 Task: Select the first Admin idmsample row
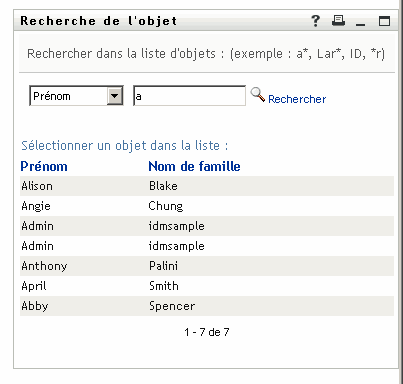(x=207, y=226)
